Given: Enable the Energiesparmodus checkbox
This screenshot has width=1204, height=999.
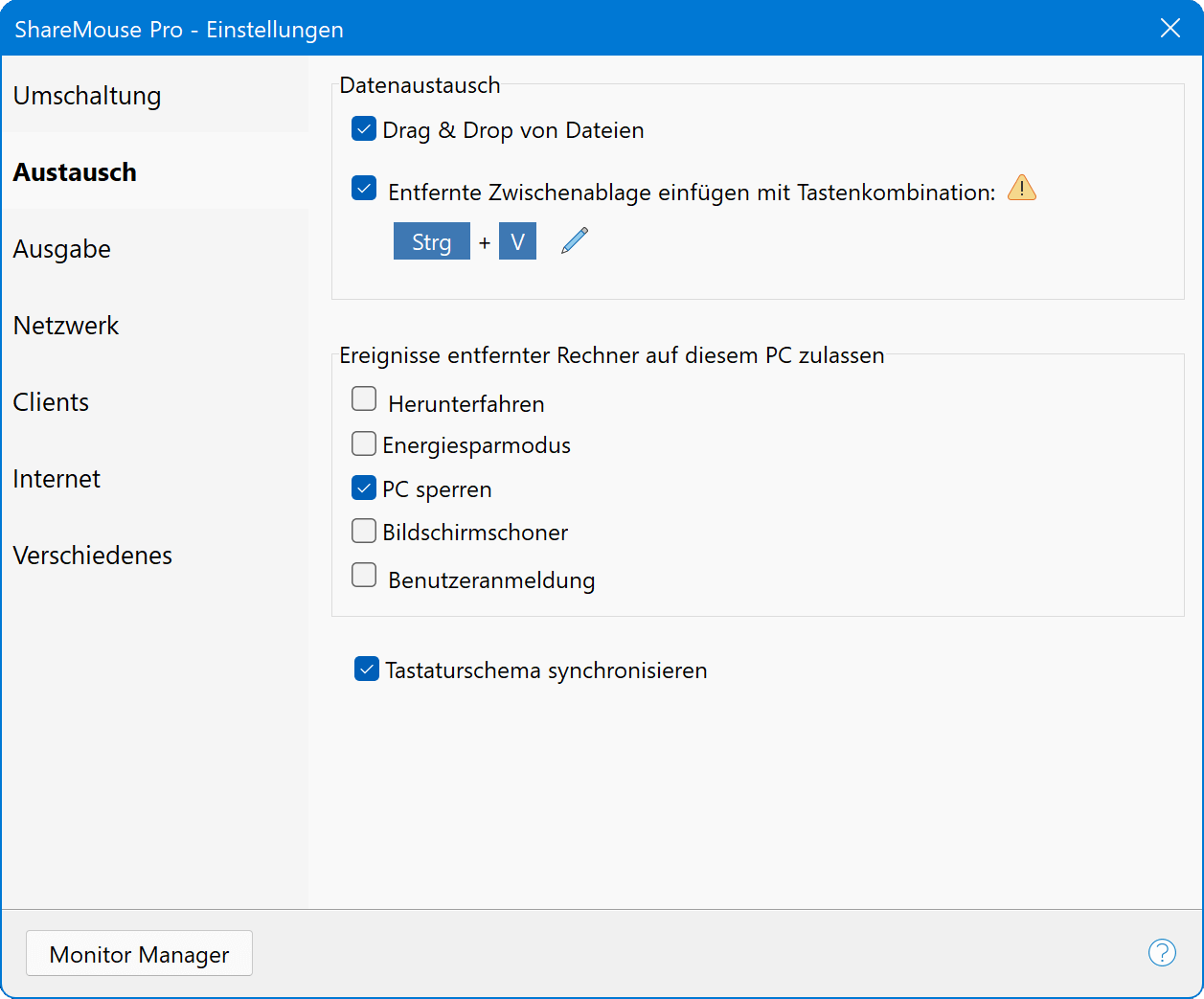Looking at the screenshot, I should pos(364,443).
